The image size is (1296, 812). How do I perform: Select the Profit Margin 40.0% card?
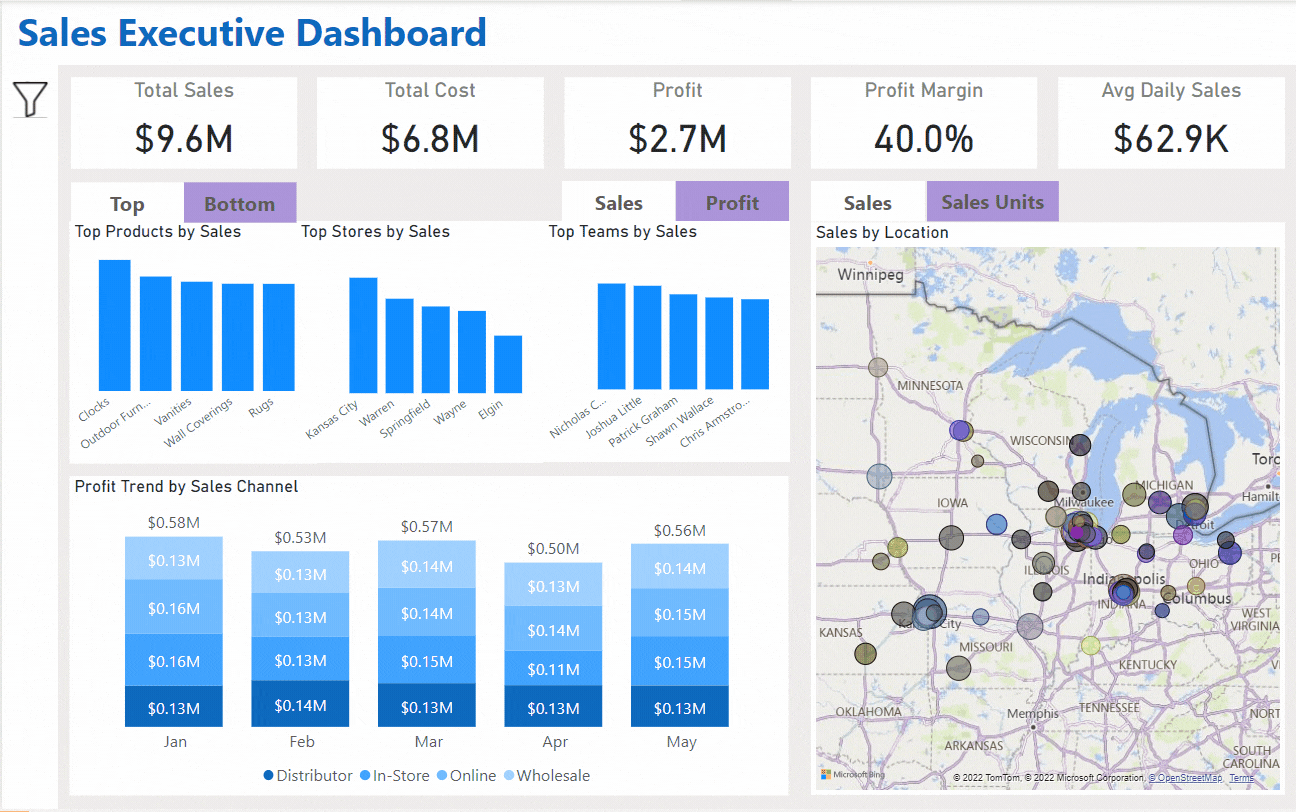click(x=923, y=123)
